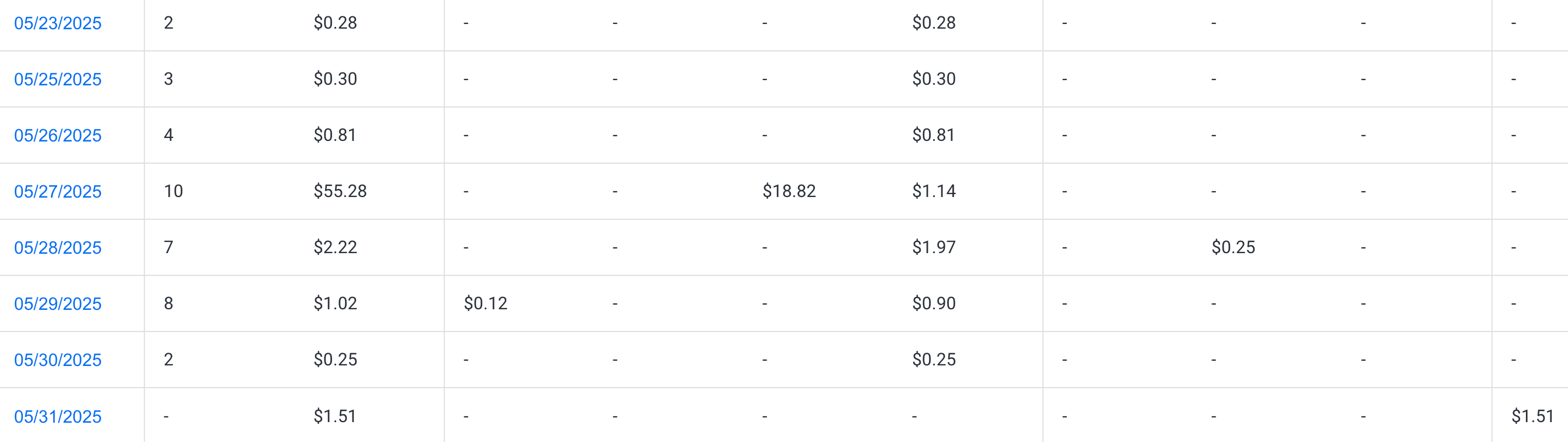Open the 05/26/2025 date link

point(58,135)
